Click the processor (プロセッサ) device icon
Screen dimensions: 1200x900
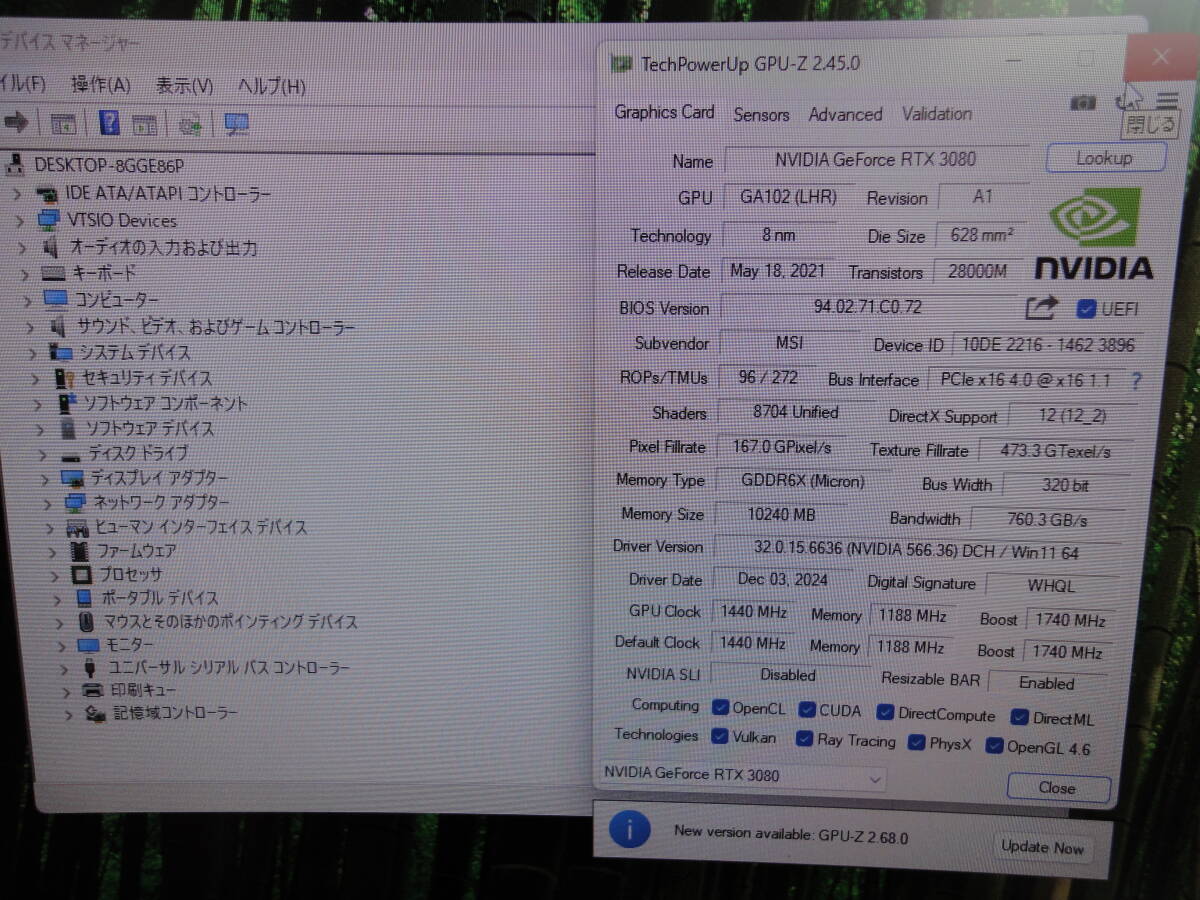(81, 575)
